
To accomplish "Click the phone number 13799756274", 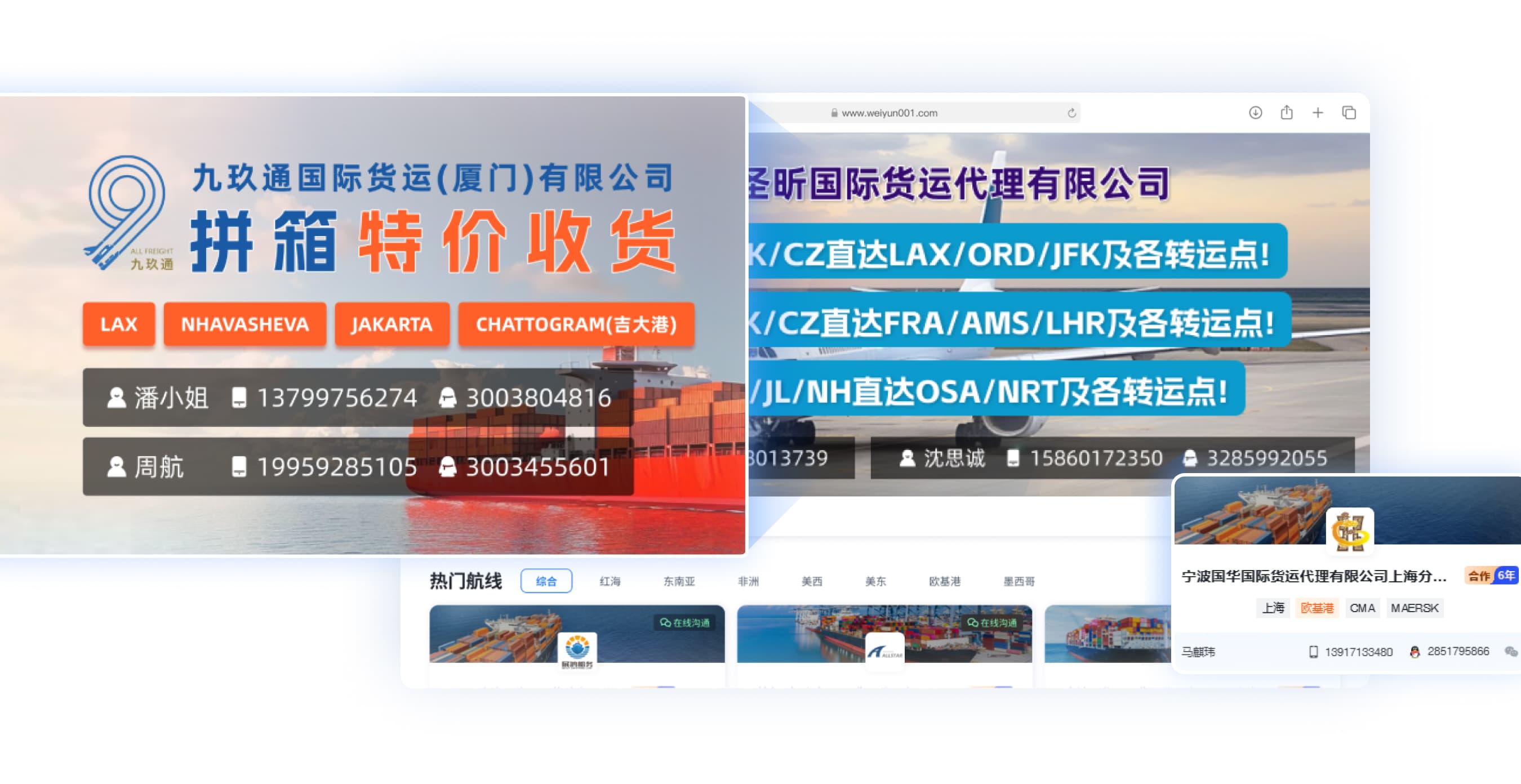I will pos(337,398).
